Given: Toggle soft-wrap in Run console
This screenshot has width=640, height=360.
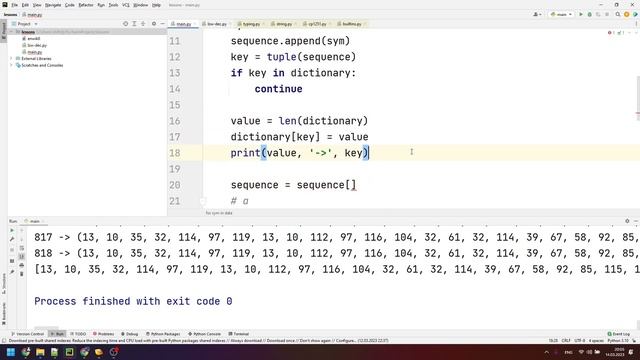Looking at the screenshot, I should [x=22, y=248].
